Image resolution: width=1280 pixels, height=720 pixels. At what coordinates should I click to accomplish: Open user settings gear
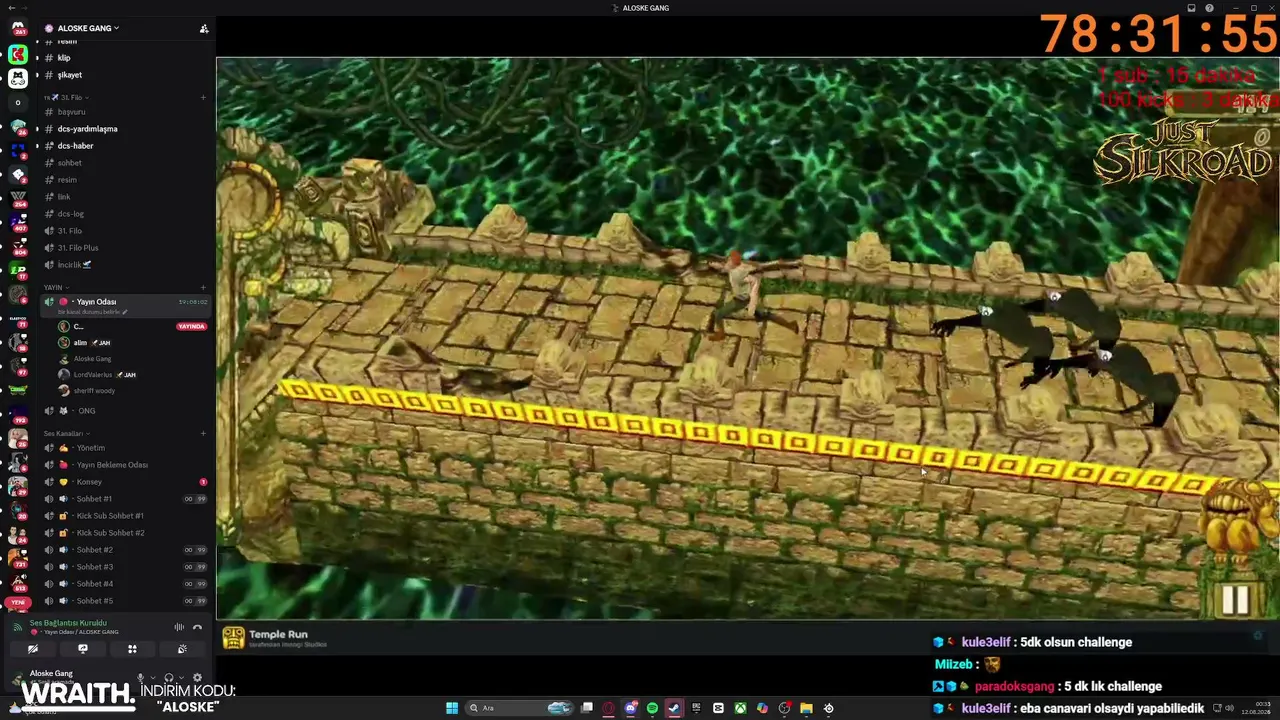point(197,678)
